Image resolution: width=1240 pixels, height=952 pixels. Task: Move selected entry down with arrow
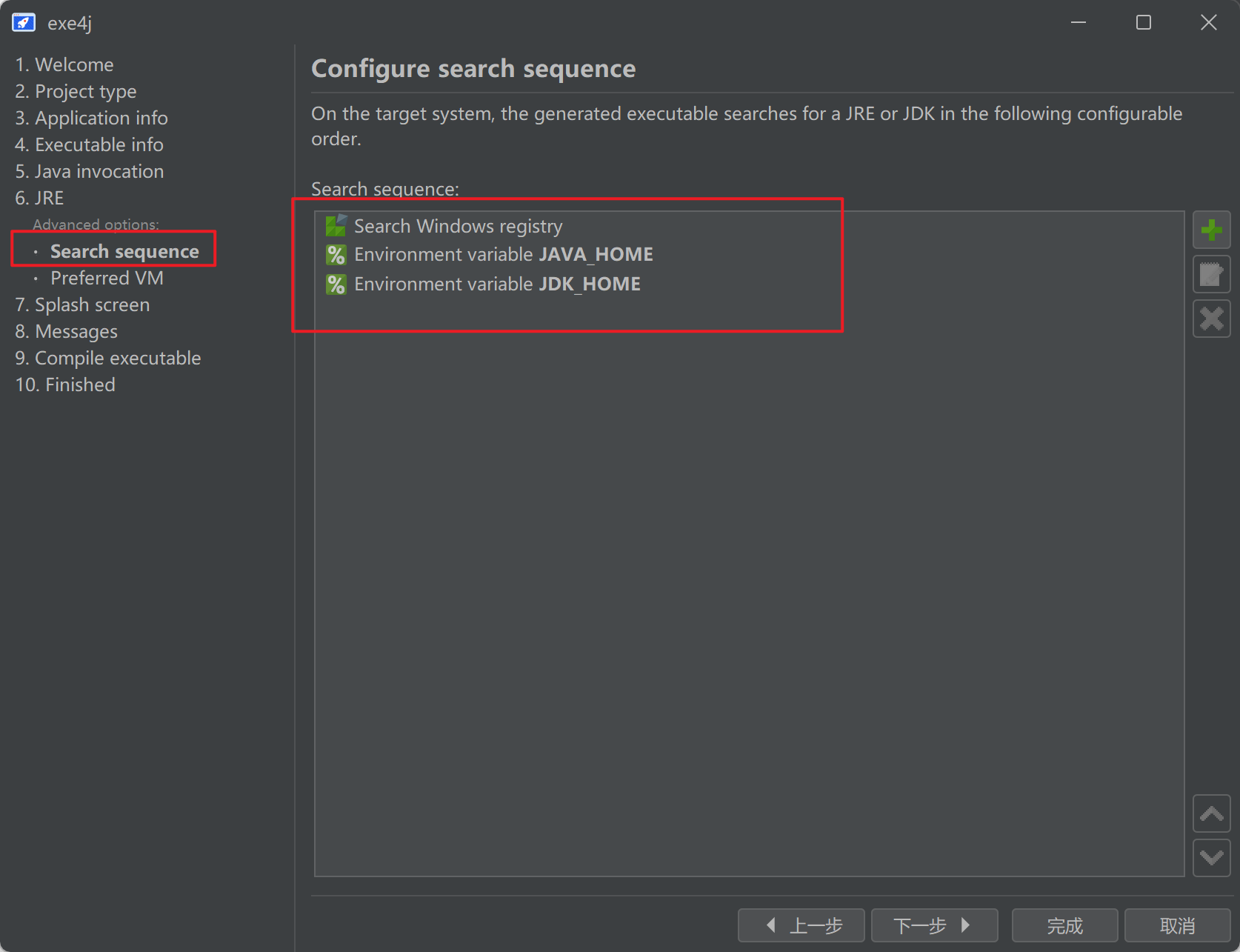(x=1211, y=858)
